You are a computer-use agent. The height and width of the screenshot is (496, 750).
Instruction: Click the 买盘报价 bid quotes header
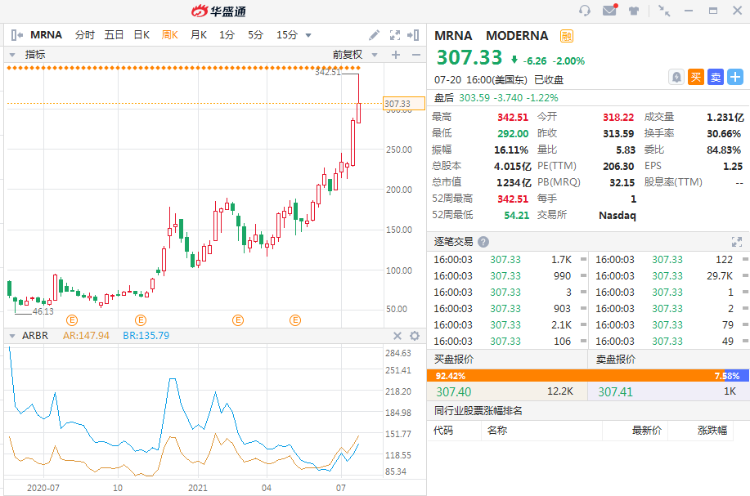point(453,359)
